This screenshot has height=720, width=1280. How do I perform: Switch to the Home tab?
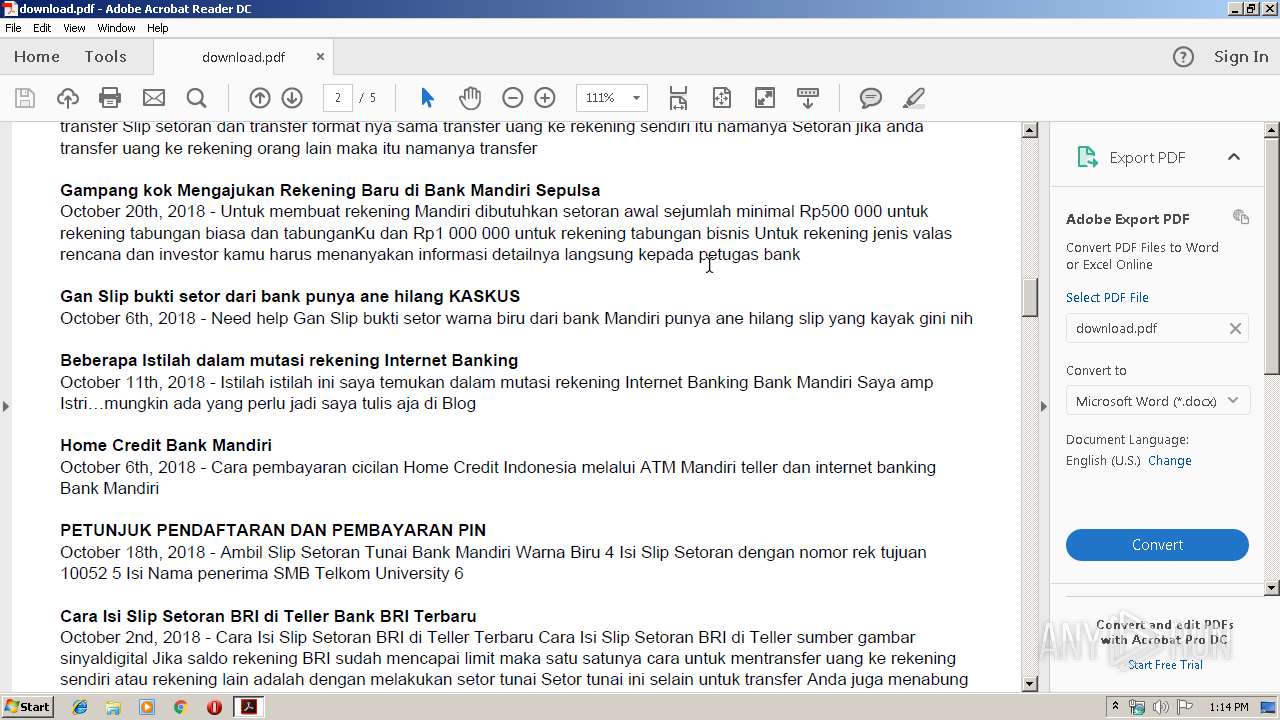click(37, 57)
